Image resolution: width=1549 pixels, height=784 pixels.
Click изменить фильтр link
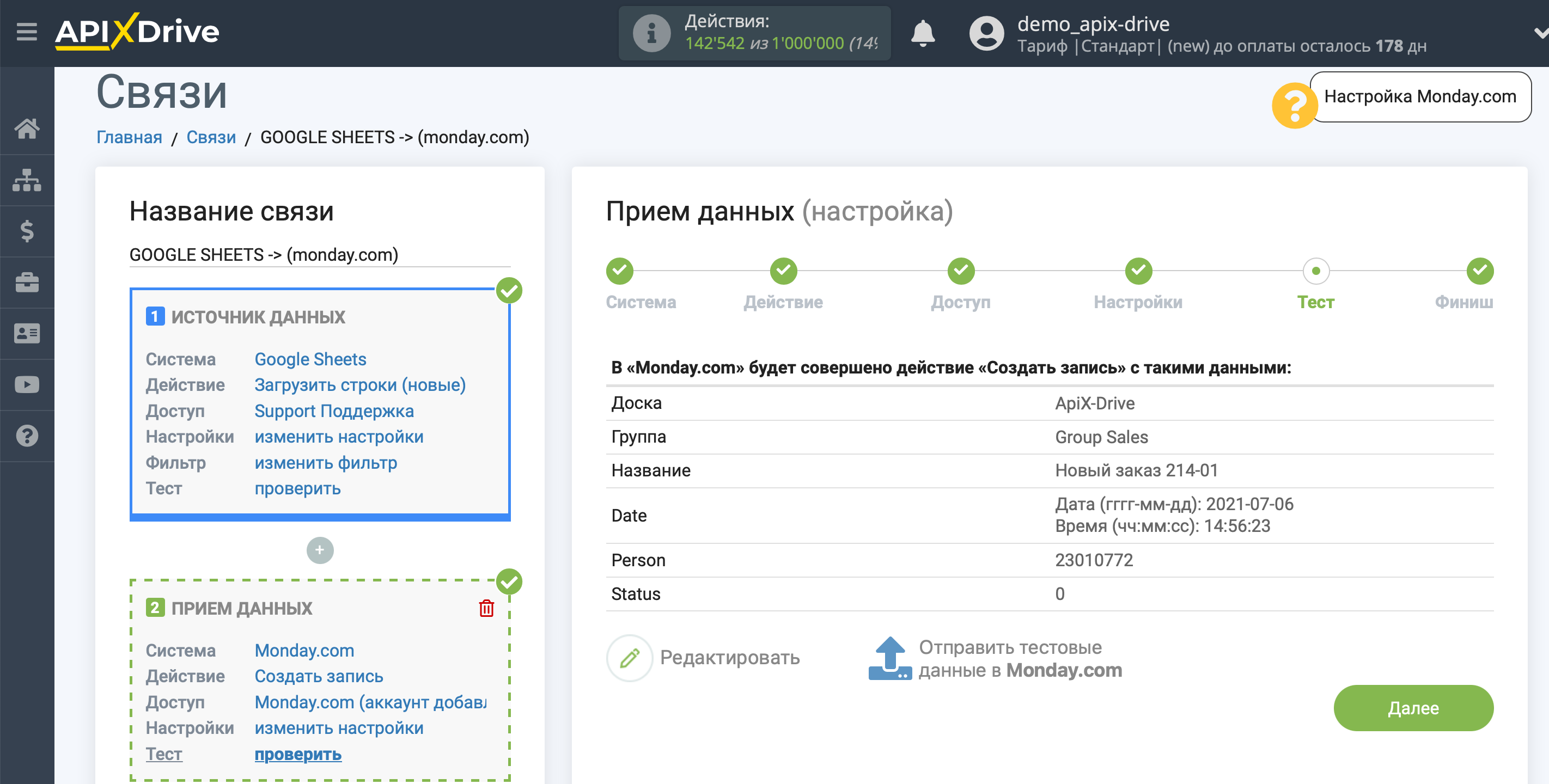326,462
